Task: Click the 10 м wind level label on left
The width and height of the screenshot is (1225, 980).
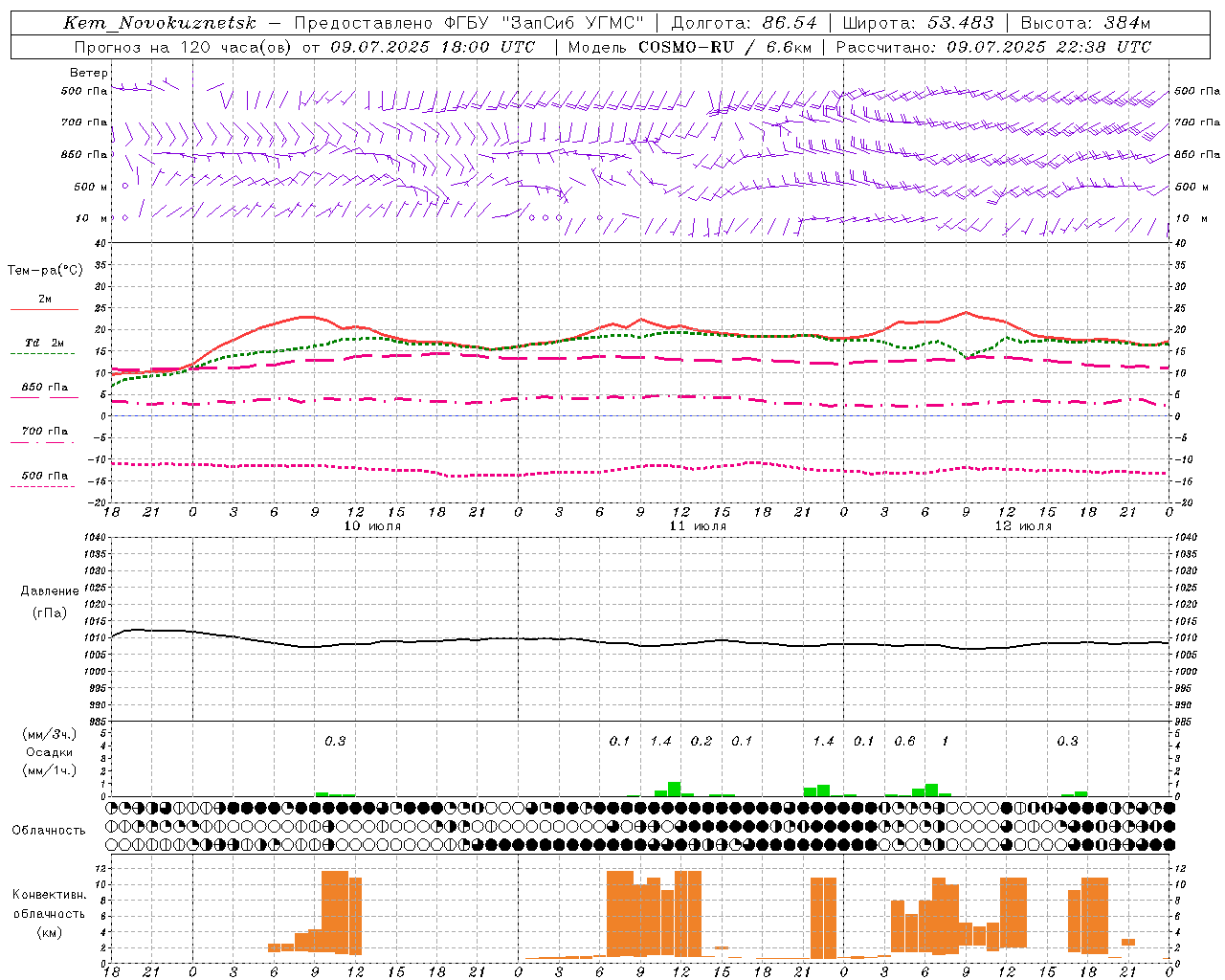Action: point(92,218)
